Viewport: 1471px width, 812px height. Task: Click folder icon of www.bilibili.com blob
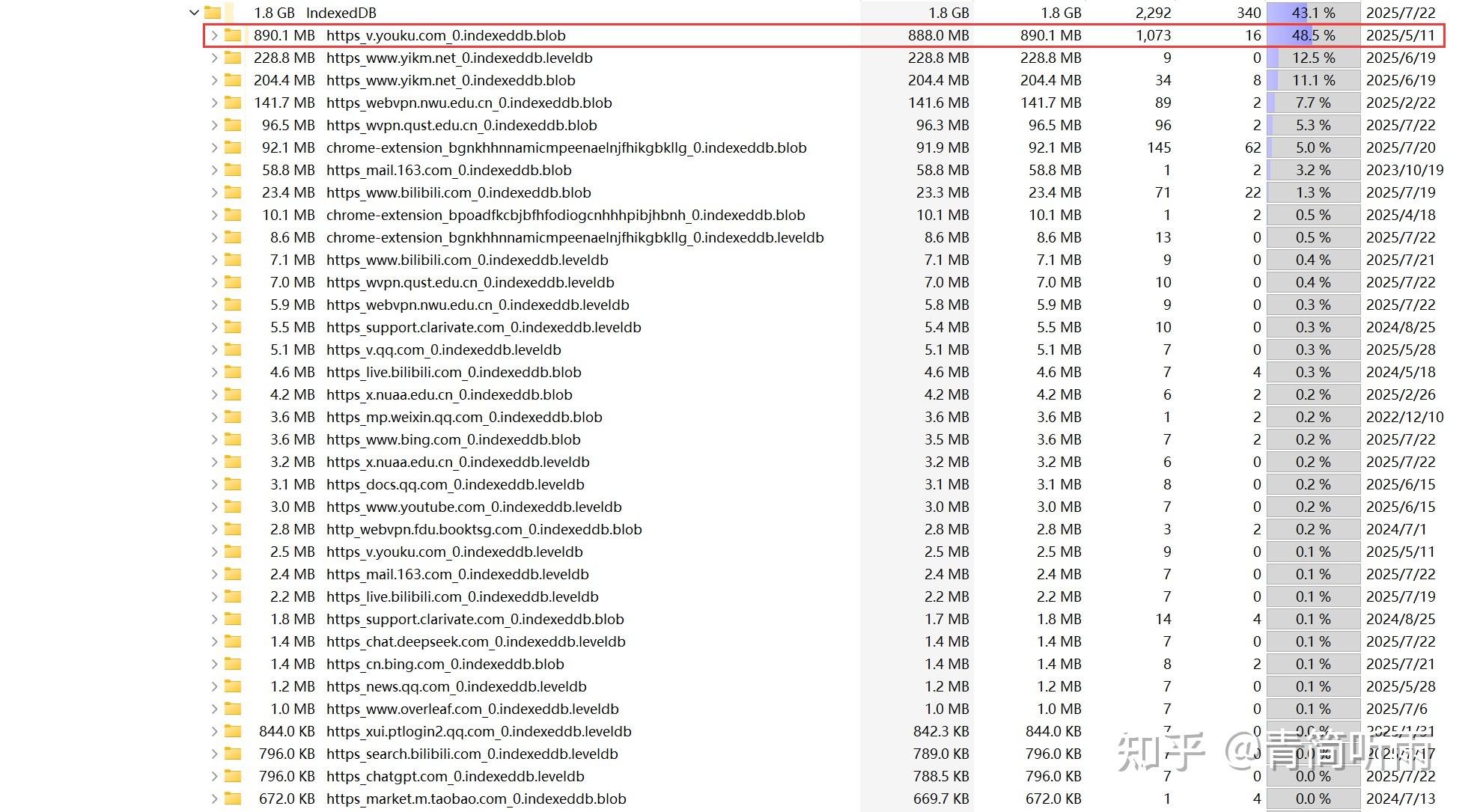pos(233,192)
